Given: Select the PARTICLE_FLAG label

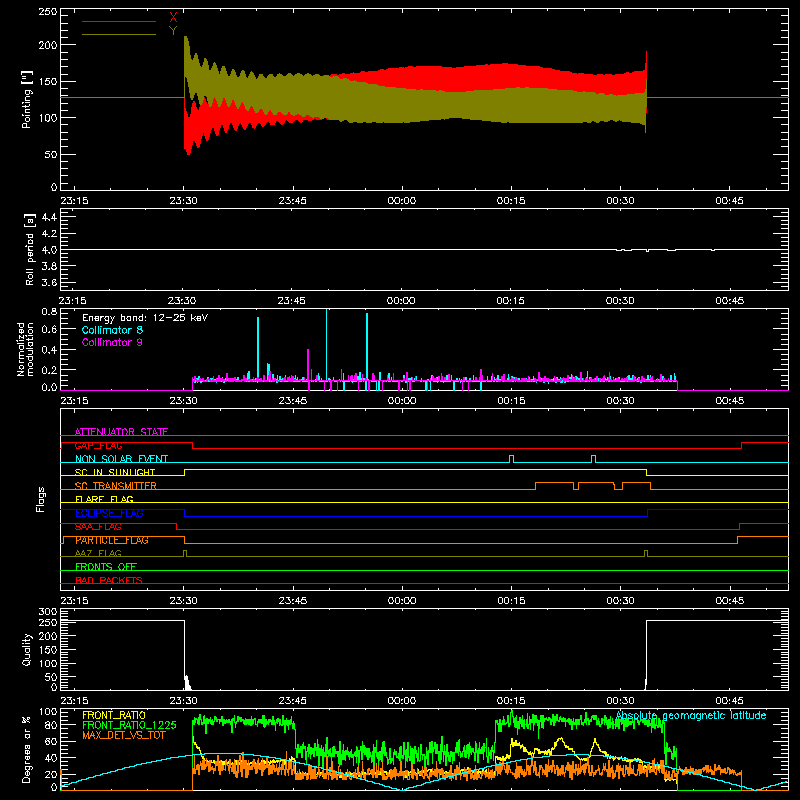Looking at the screenshot, I should tap(112, 540).
